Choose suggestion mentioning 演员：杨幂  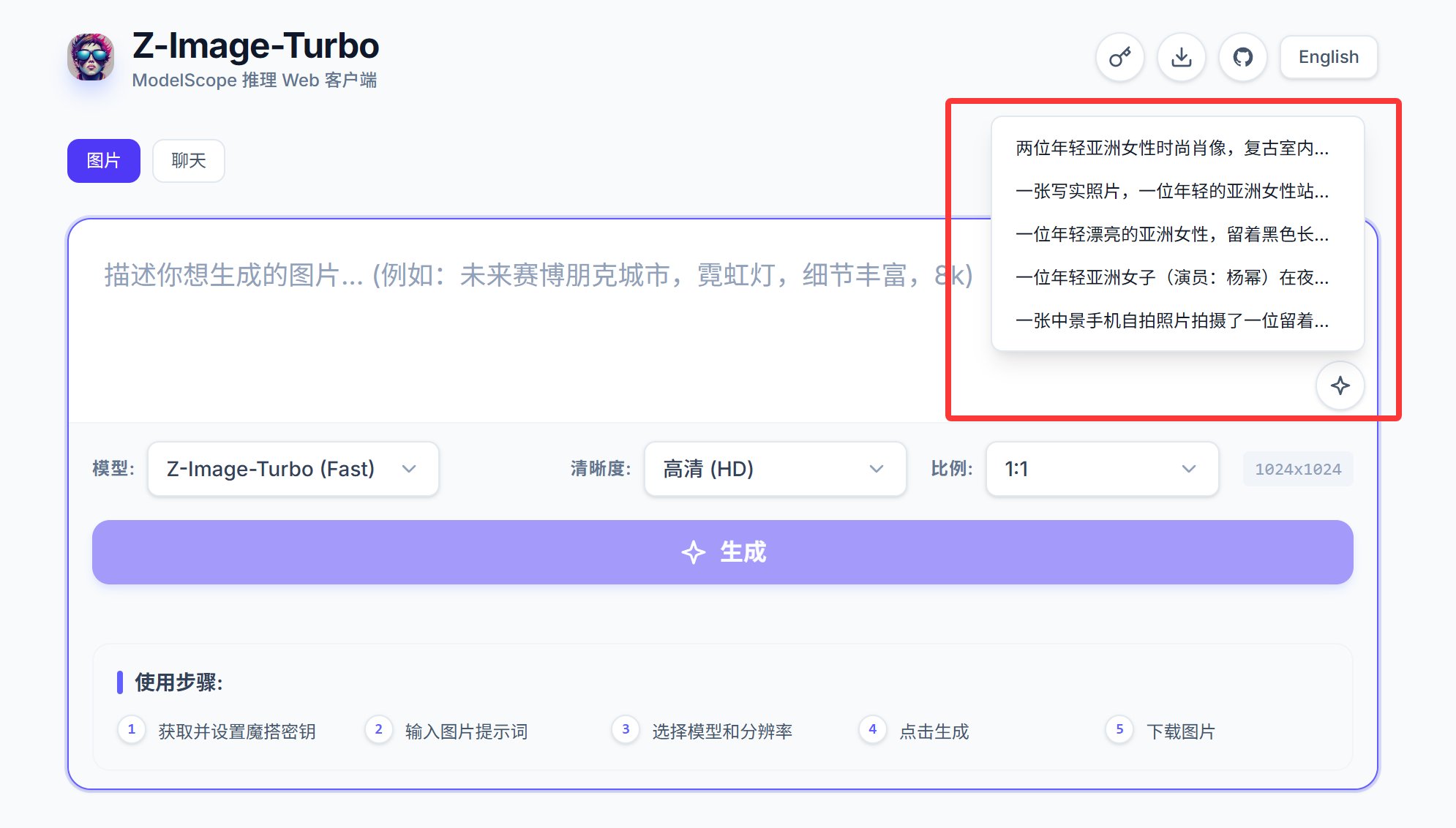[x=1172, y=278]
